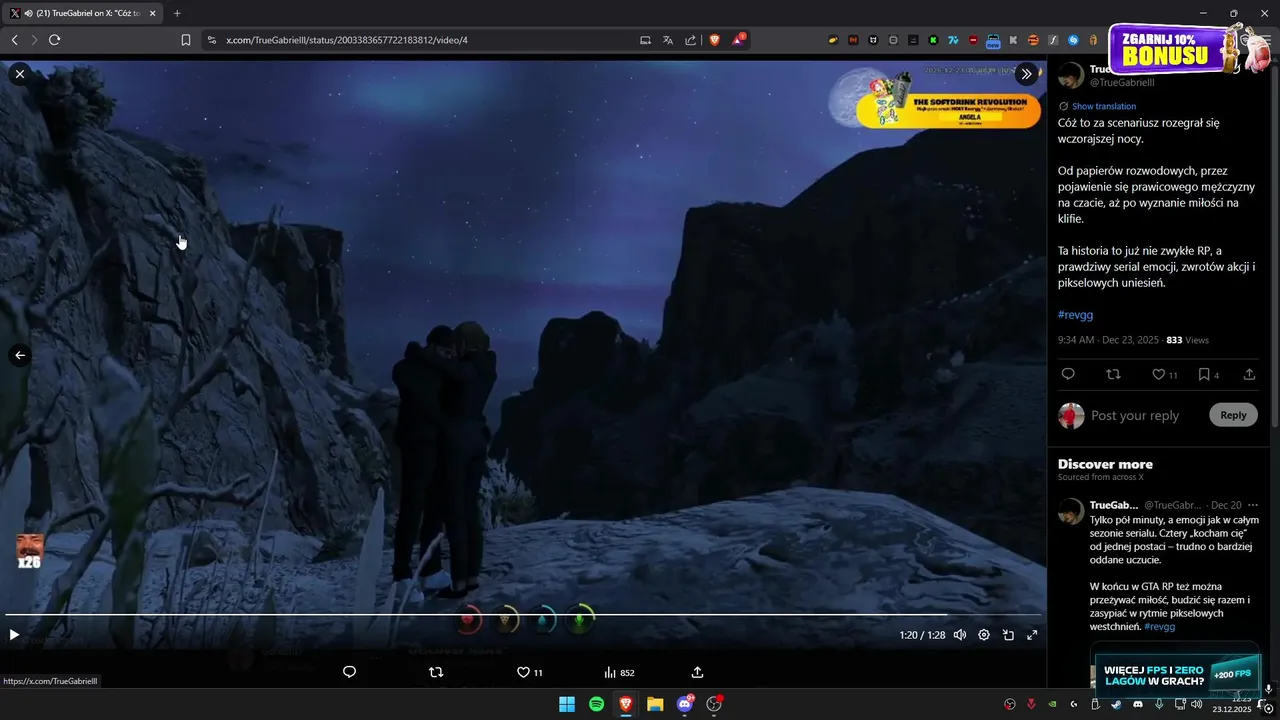
Task: Open Discover more tweet avatar
Action: click(1071, 511)
